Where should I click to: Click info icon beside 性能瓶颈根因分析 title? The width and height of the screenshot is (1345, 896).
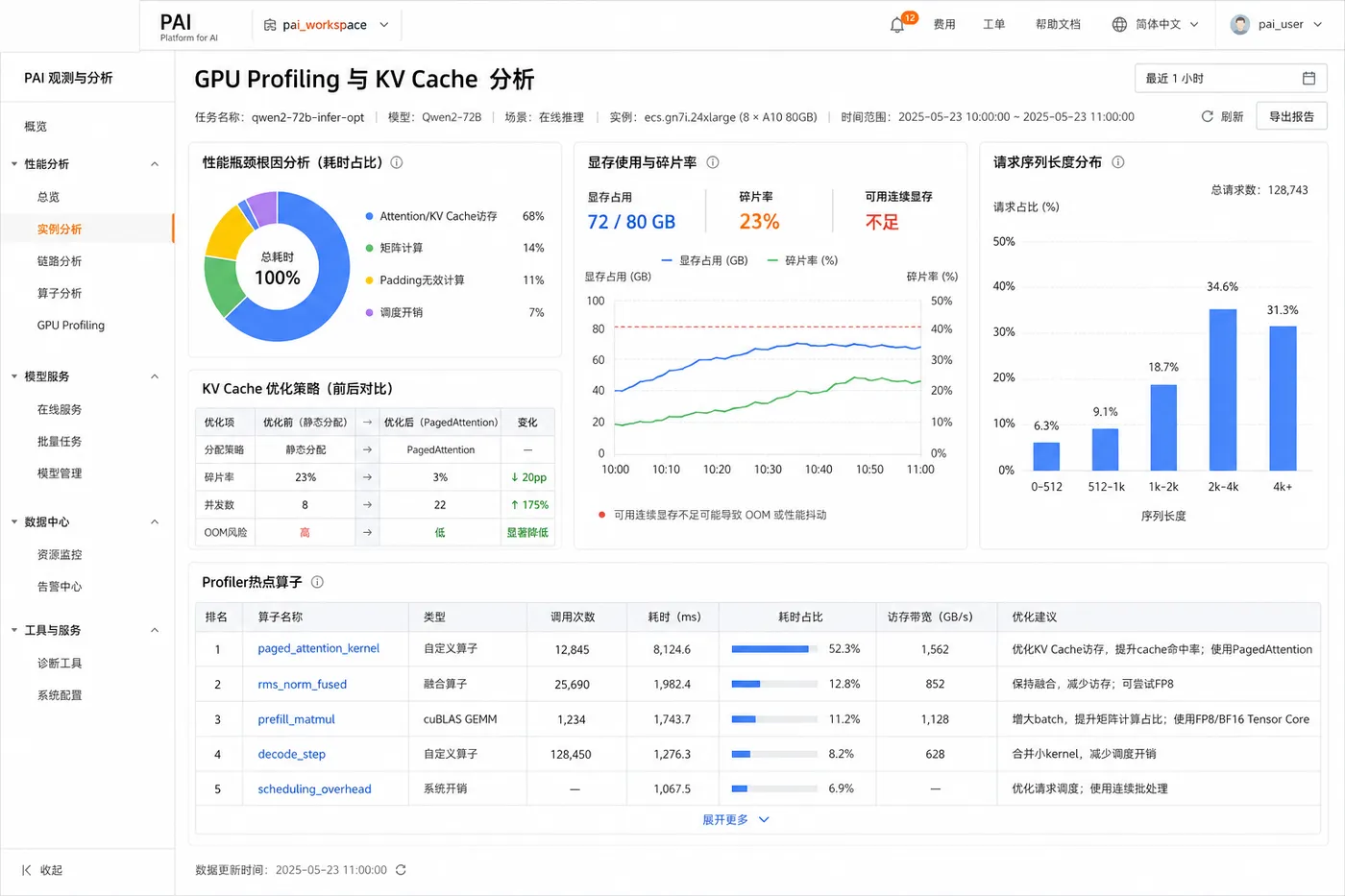(397, 162)
